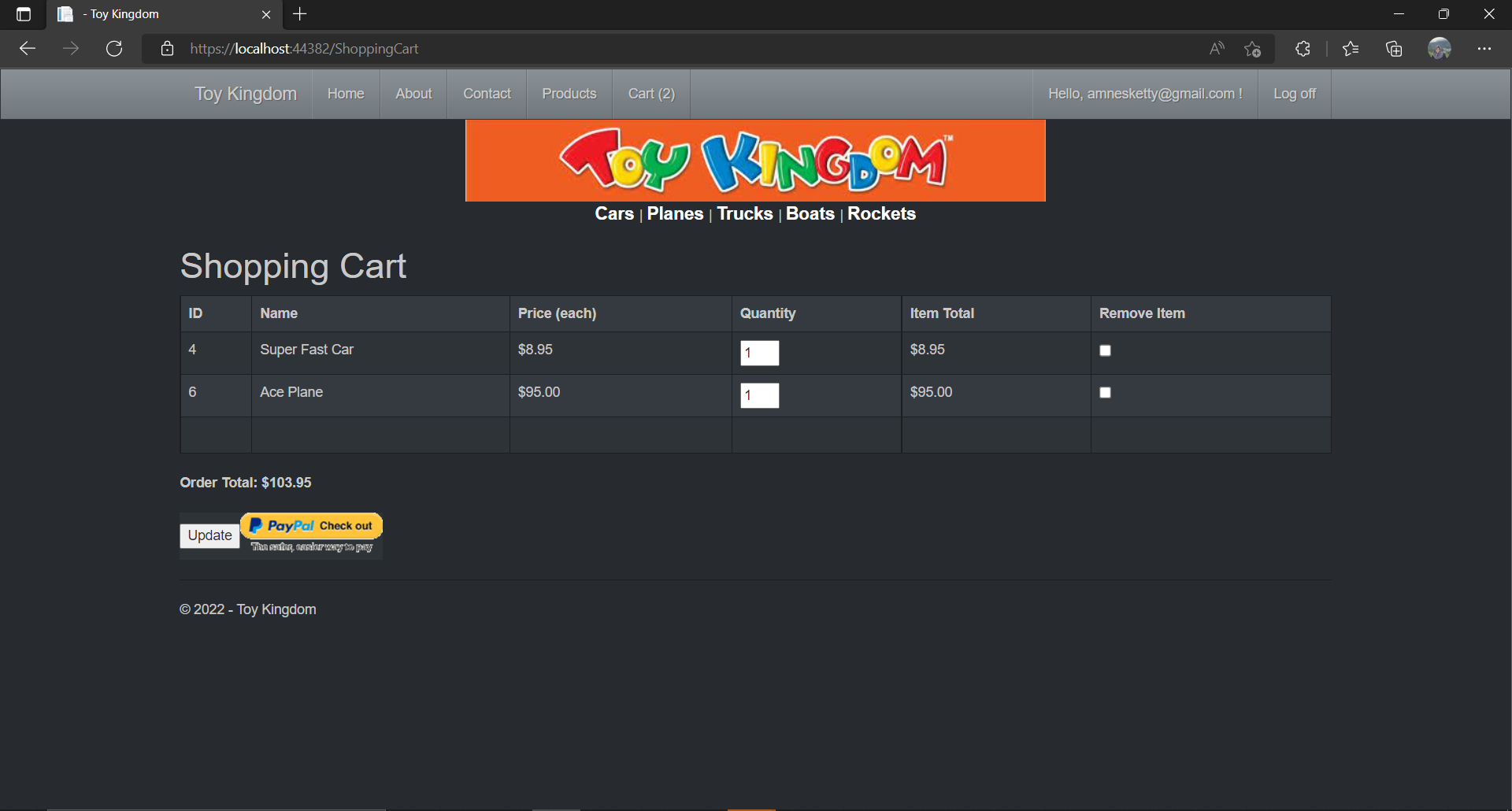1512x811 pixels.
Task: Open the tab actions menu icon
Action: (x=24, y=14)
